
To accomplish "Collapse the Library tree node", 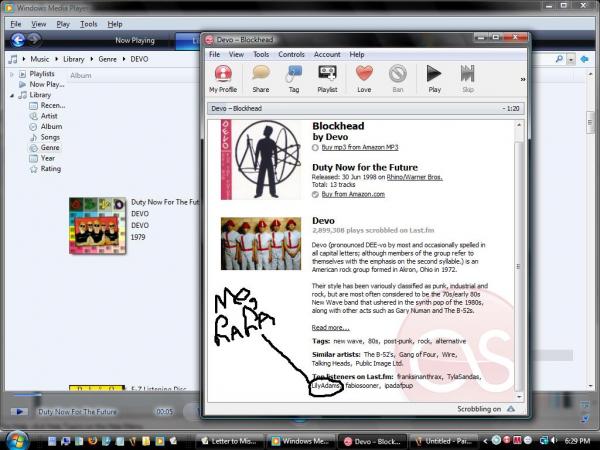I will [11, 95].
